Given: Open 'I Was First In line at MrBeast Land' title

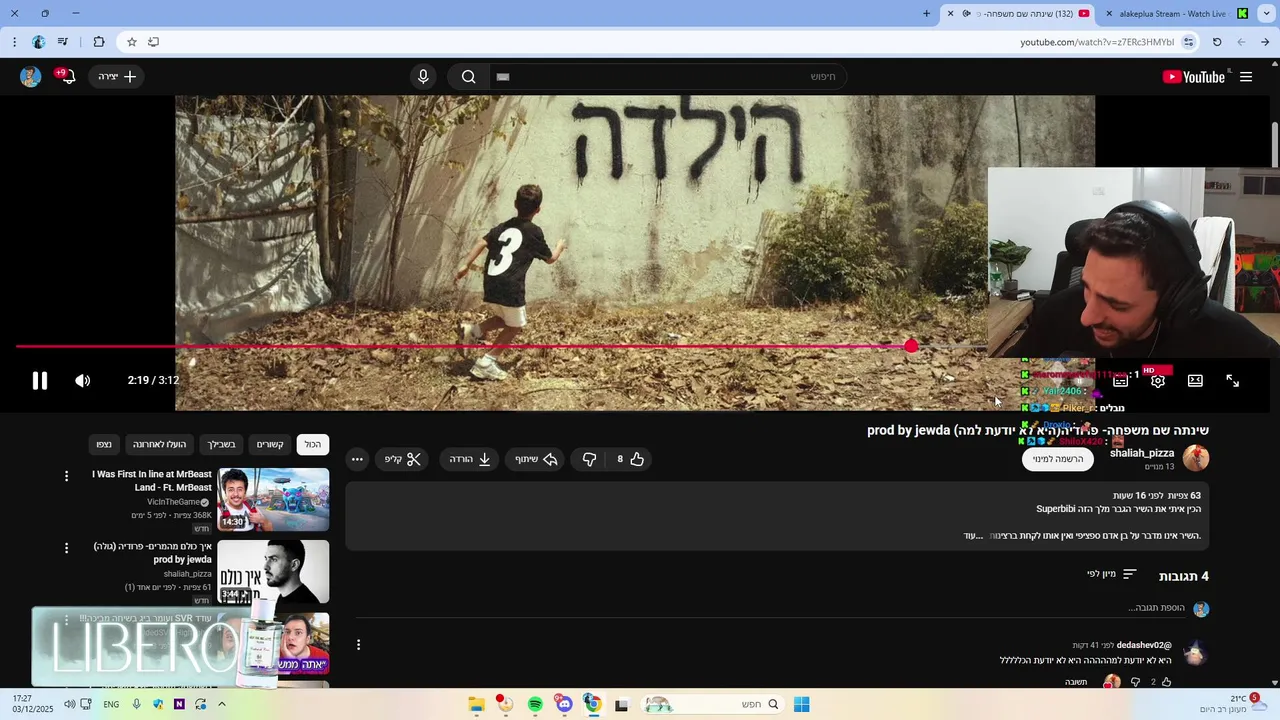Looking at the screenshot, I should click(x=152, y=481).
